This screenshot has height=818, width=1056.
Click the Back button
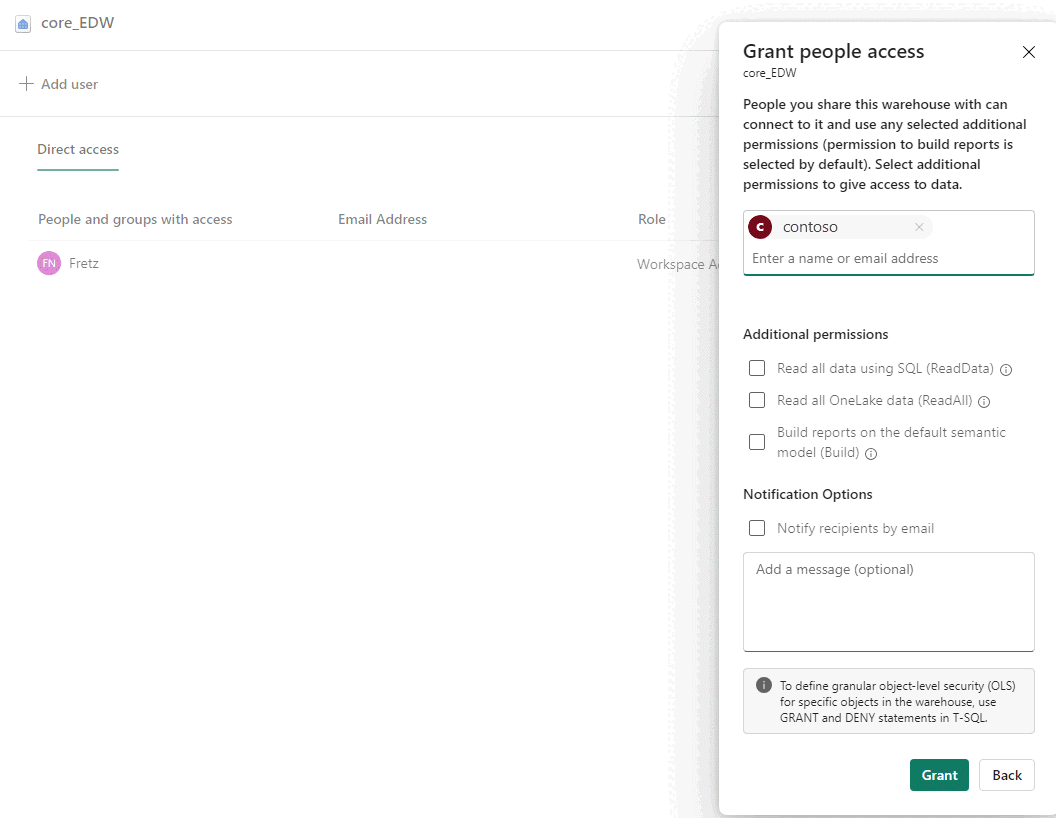pos(1006,775)
